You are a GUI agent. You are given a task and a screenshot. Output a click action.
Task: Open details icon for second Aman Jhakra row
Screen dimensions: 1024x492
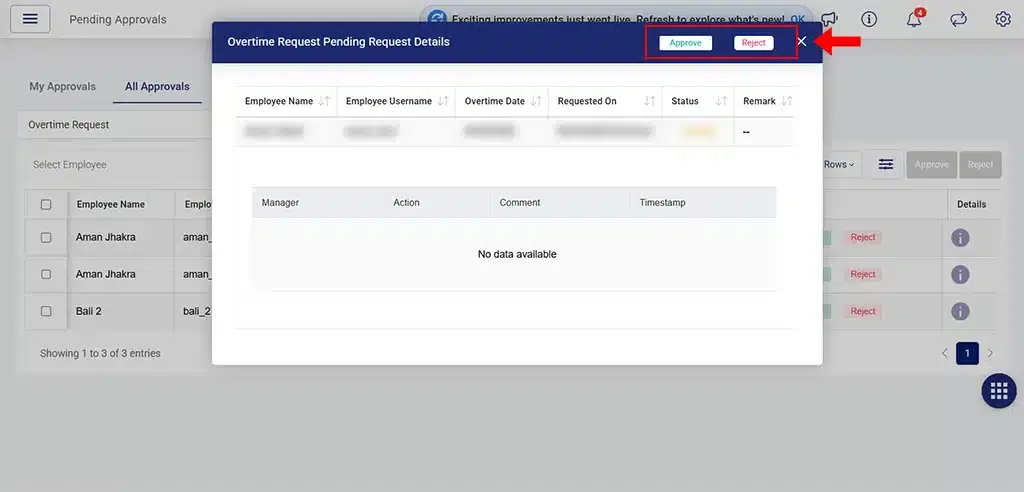tap(960, 274)
